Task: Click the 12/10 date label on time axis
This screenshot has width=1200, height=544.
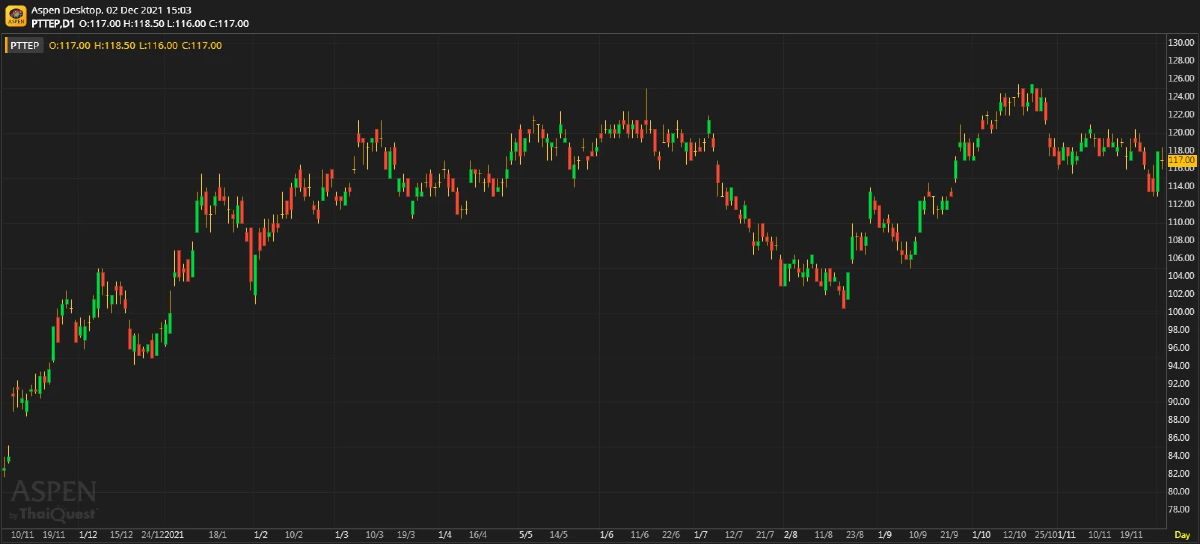Action: click(x=1016, y=535)
